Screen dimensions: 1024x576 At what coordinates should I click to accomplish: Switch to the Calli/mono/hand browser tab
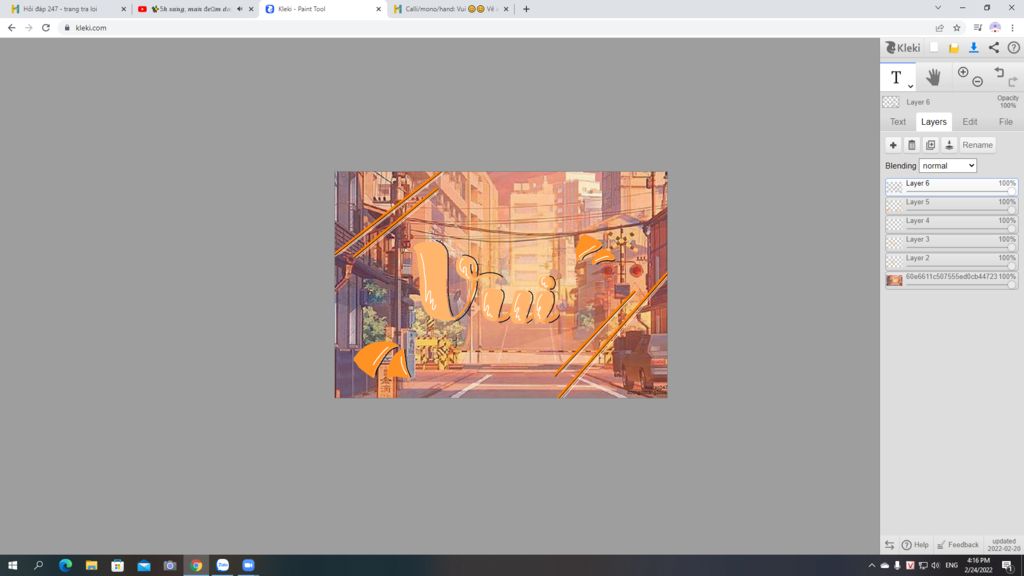click(x=449, y=9)
